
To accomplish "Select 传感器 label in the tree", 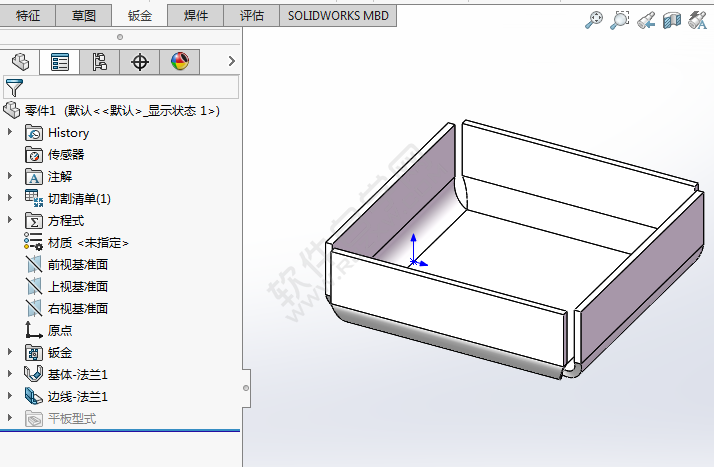I will click(66, 155).
